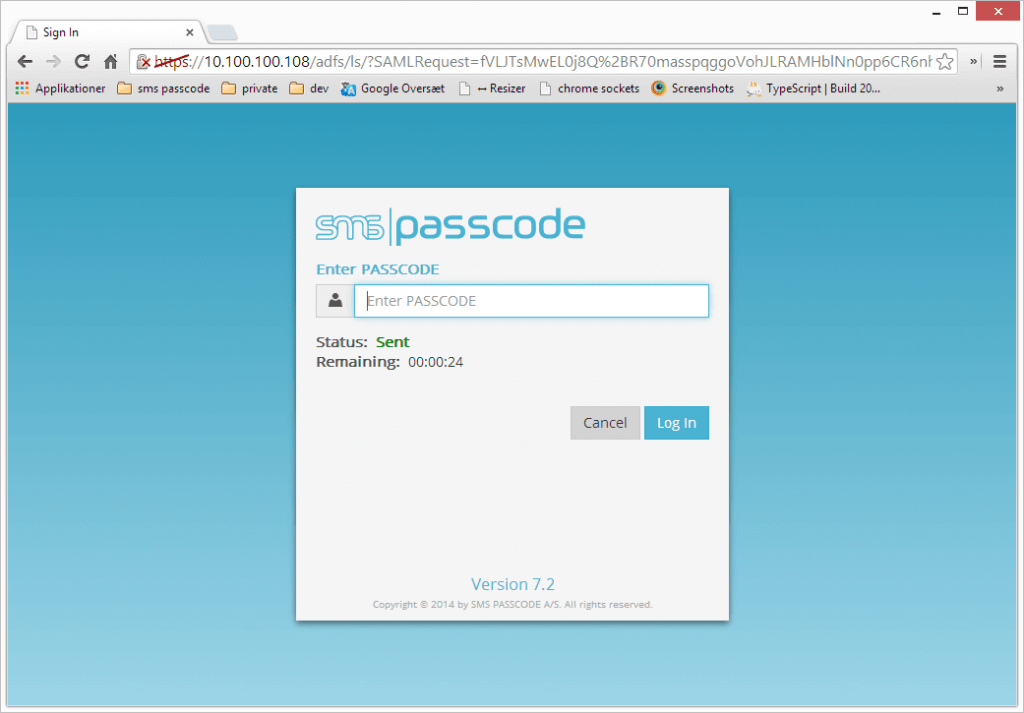The height and width of the screenshot is (713, 1024).
Task: Bookmark this page using the star icon
Action: coord(944,61)
